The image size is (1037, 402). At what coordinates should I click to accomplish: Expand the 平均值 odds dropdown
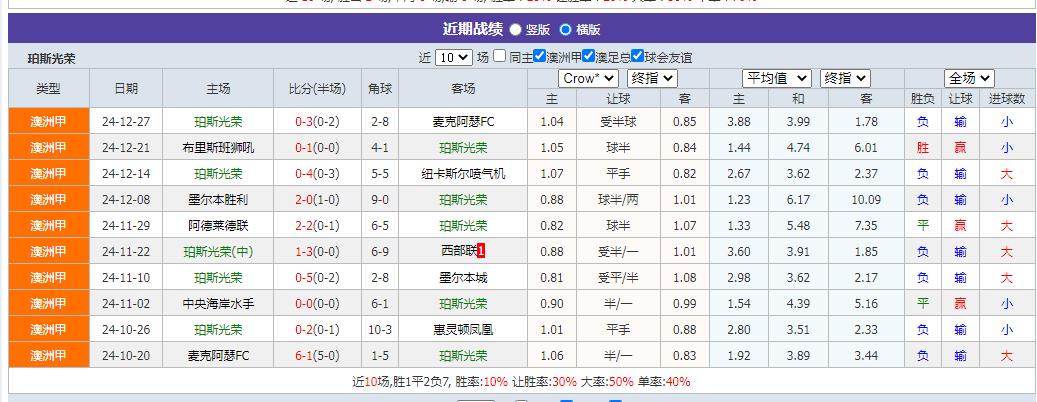pos(776,78)
